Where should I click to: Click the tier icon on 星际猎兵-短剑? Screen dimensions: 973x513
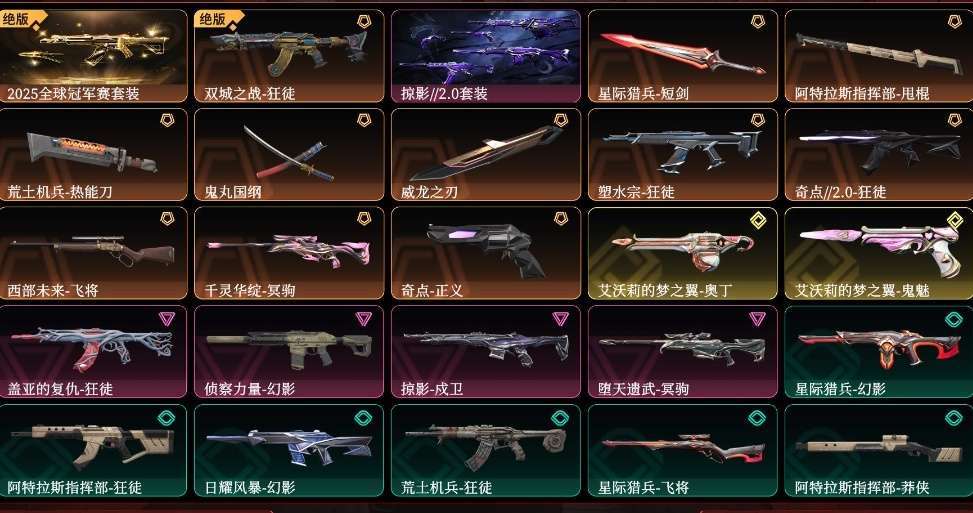(758, 22)
